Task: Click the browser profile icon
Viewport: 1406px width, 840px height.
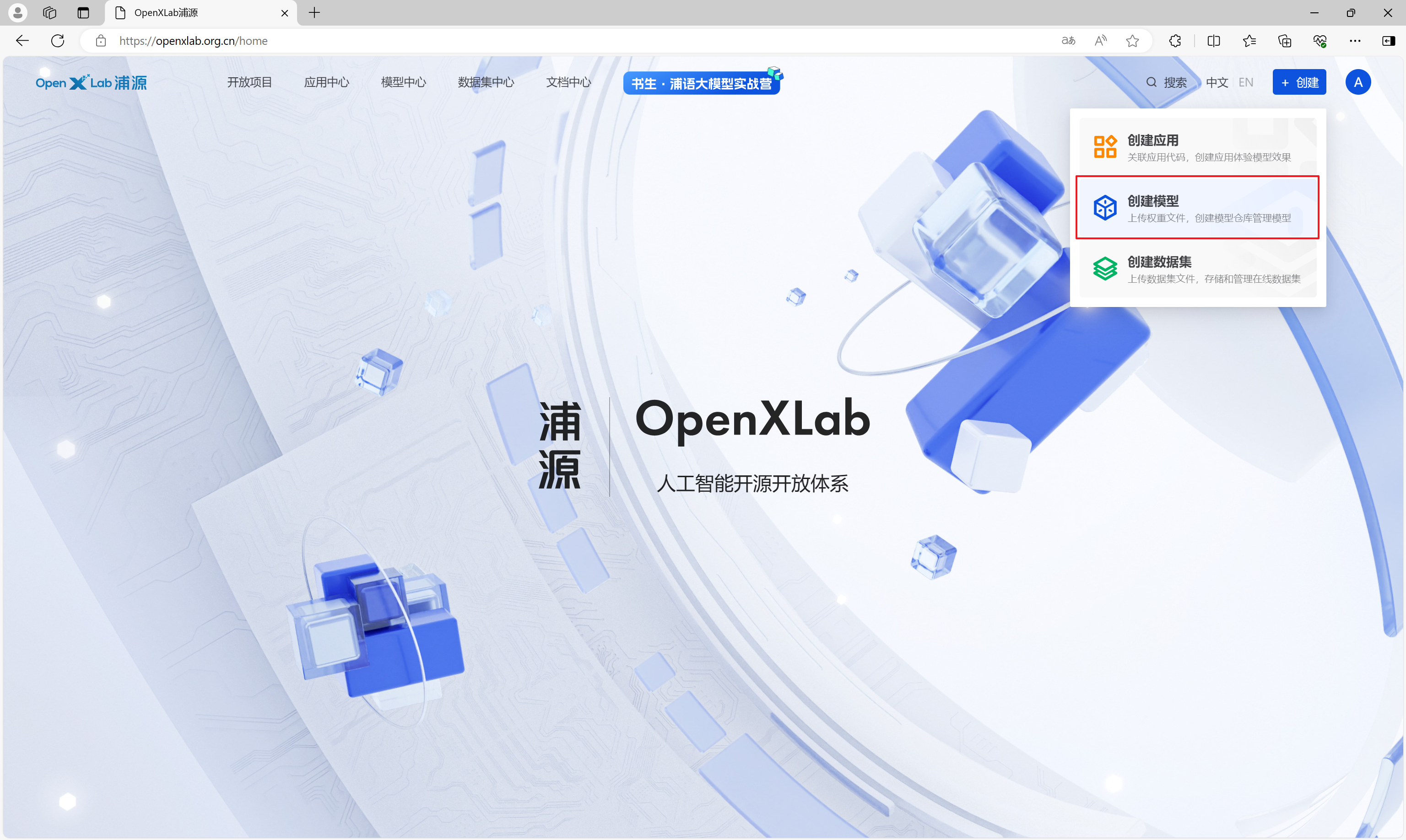Action: pyautogui.click(x=18, y=12)
